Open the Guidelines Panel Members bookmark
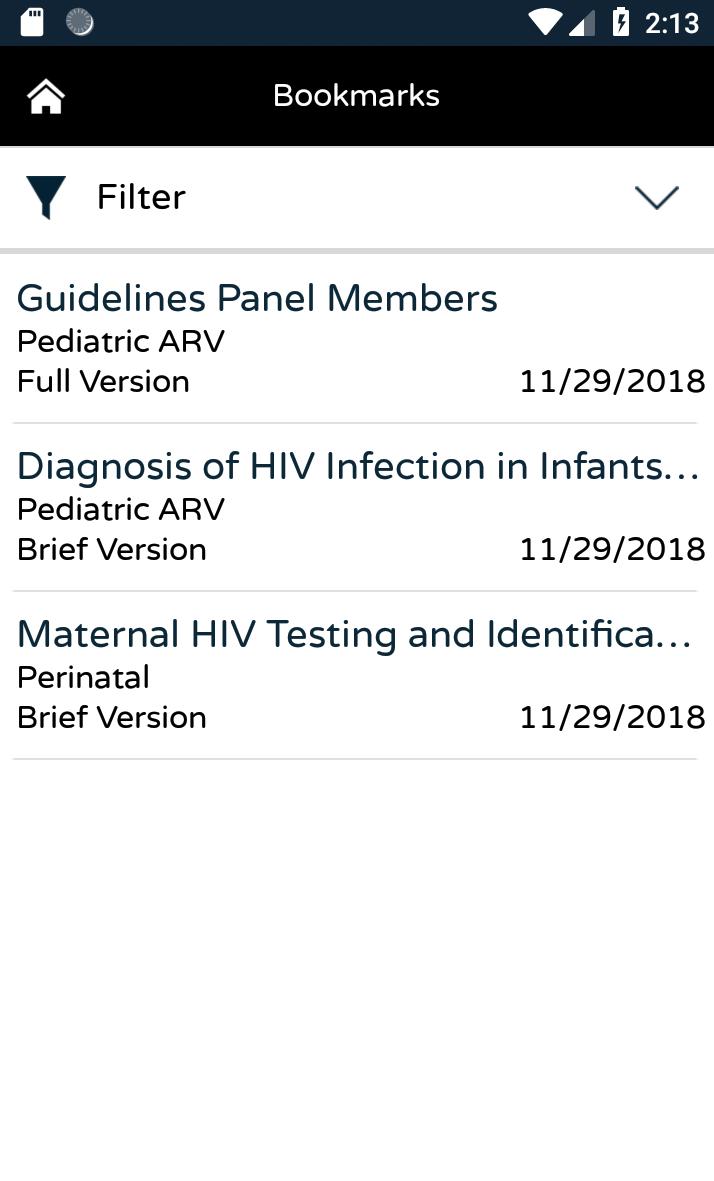714x1181 pixels. (x=257, y=297)
